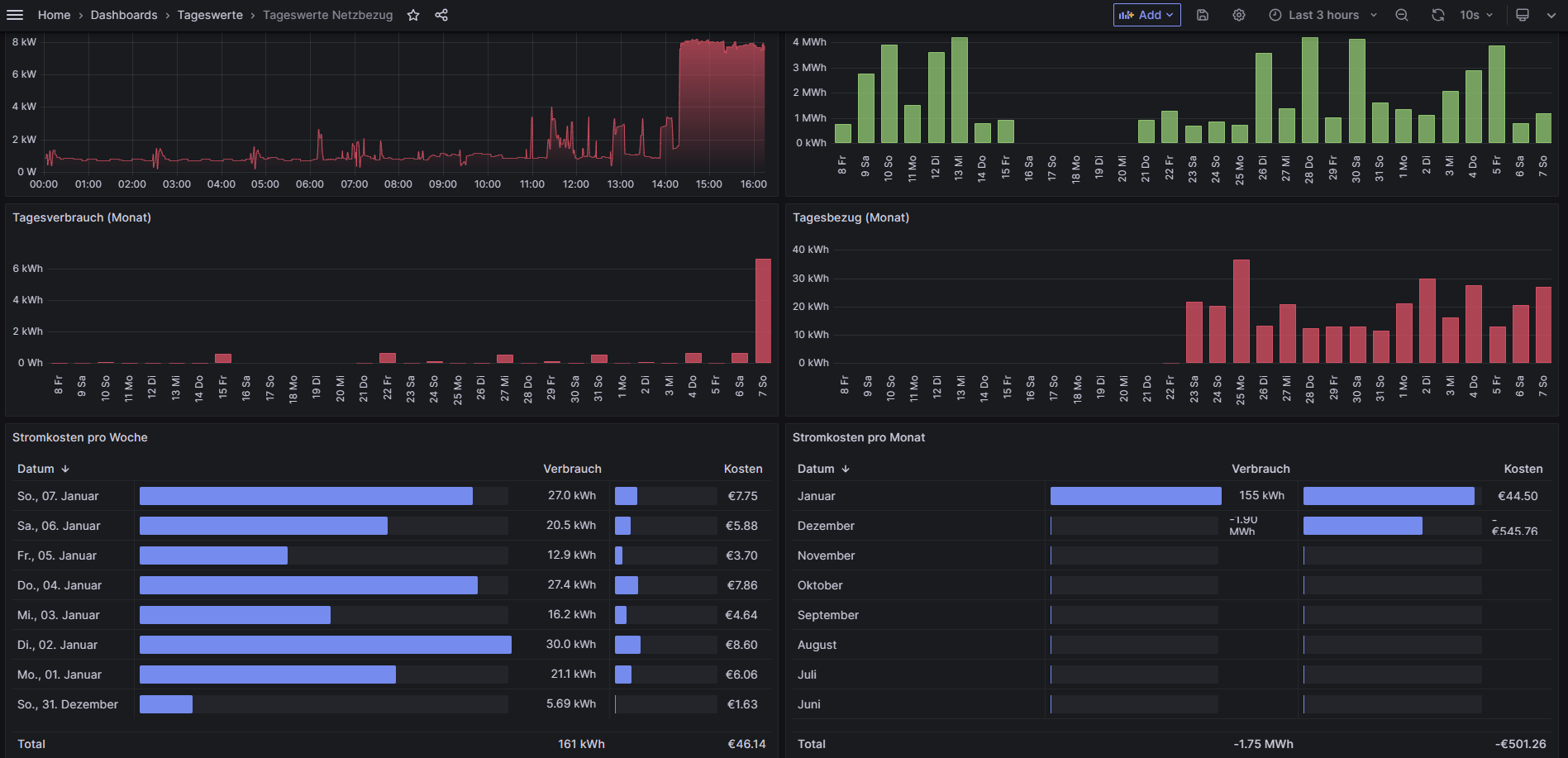1568x758 pixels.
Task: Select the So., 31. Dezember row
Action: 392,704
